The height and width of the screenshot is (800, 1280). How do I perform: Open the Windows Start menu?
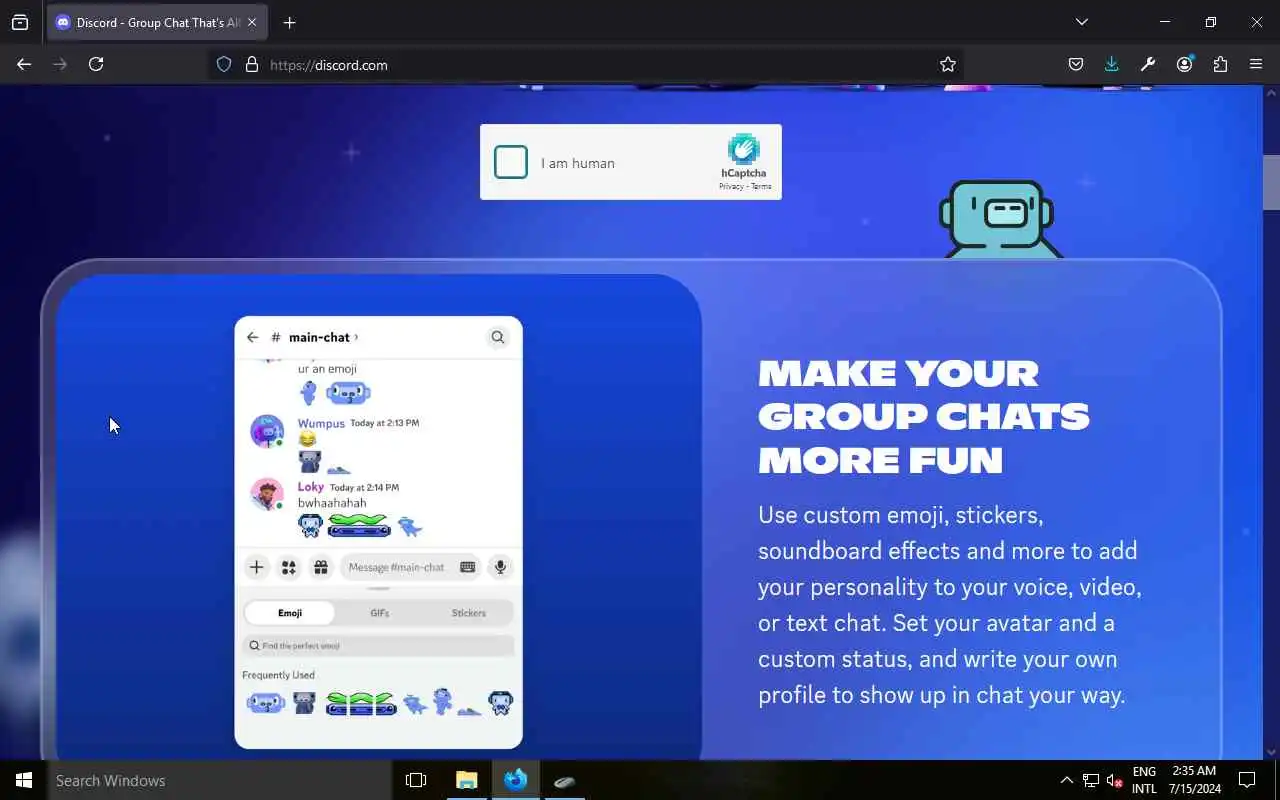coord(24,780)
